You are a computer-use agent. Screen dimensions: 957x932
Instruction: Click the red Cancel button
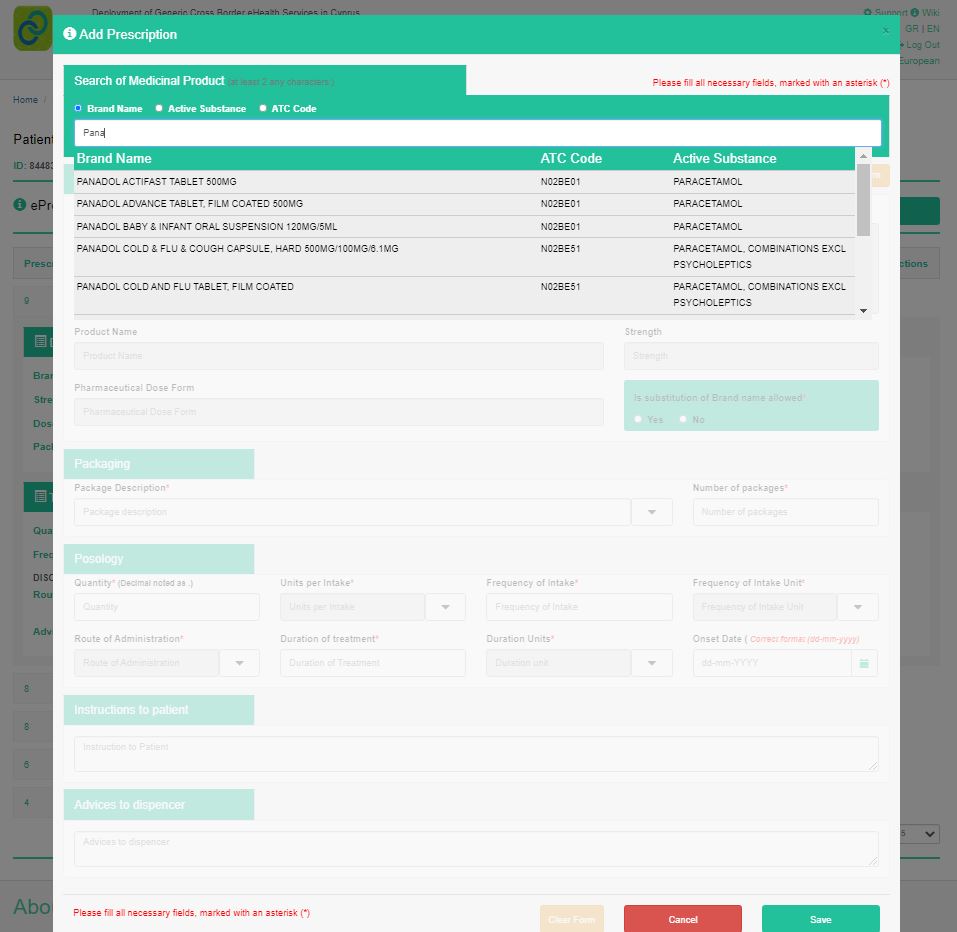(x=682, y=919)
